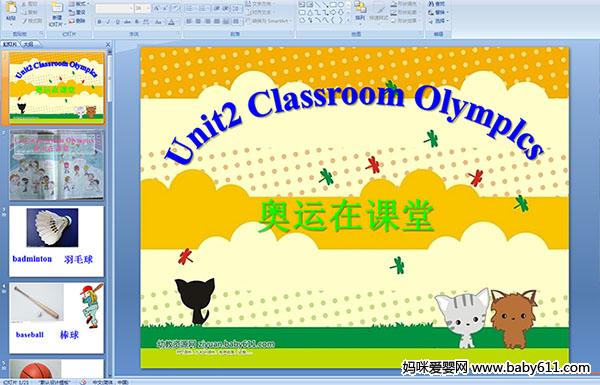
Task: Expand the shapes gallery More arrow
Action: click(x=348, y=20)
